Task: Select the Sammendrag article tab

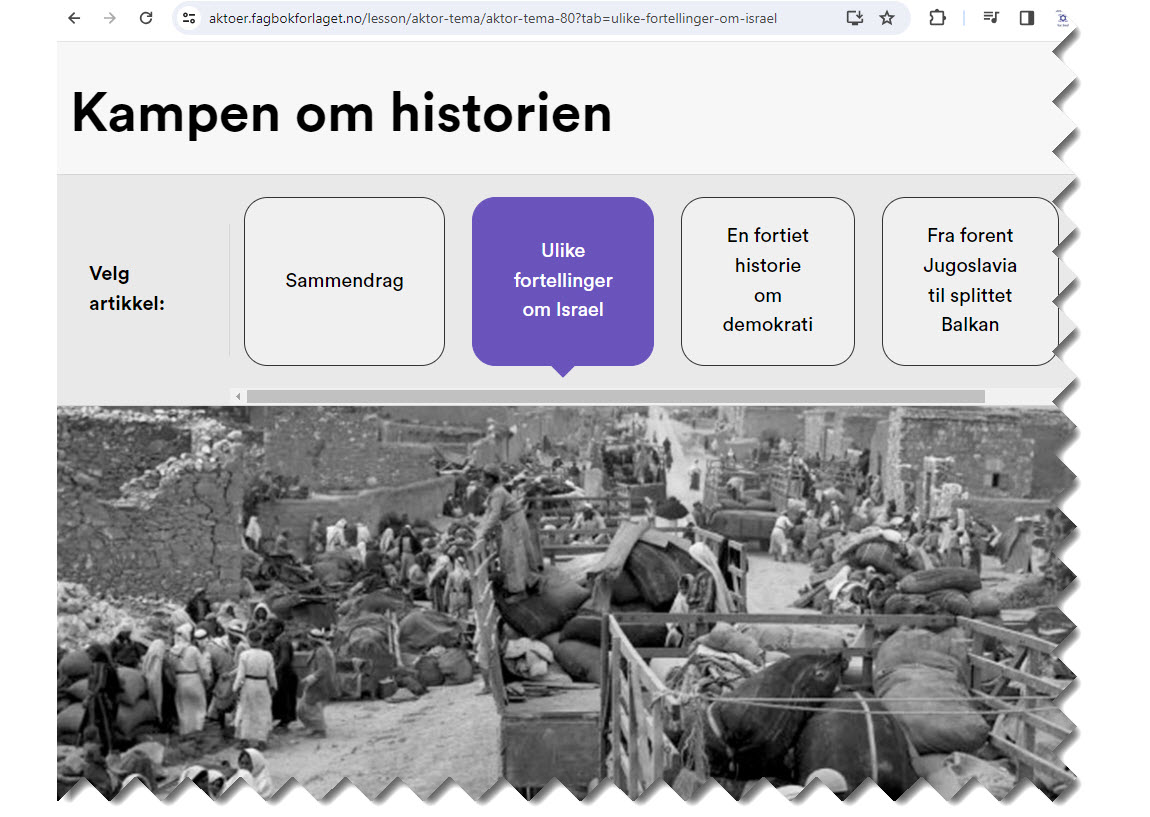Action: (x=344, y=281)
